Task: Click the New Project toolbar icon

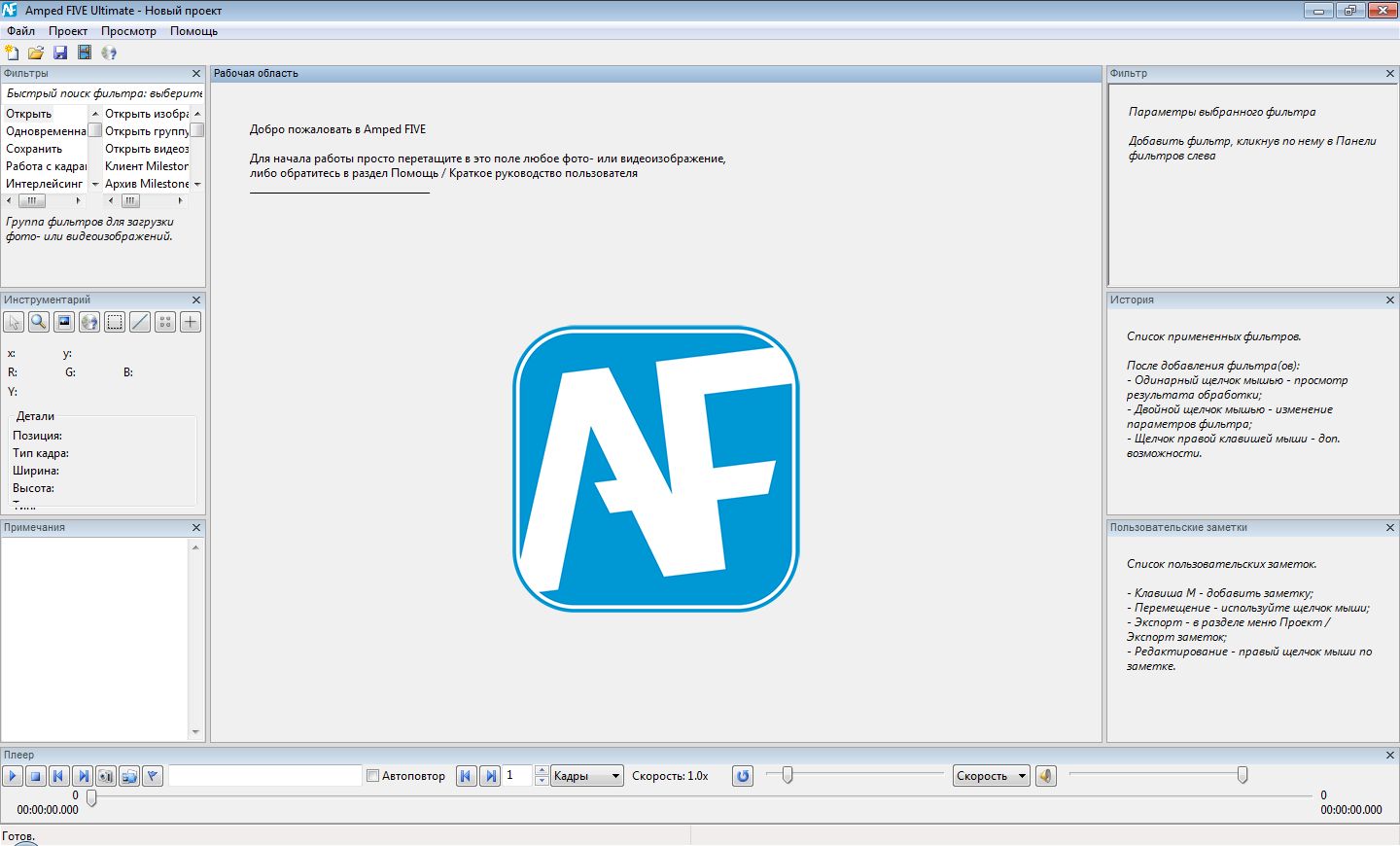Action: 12,53
